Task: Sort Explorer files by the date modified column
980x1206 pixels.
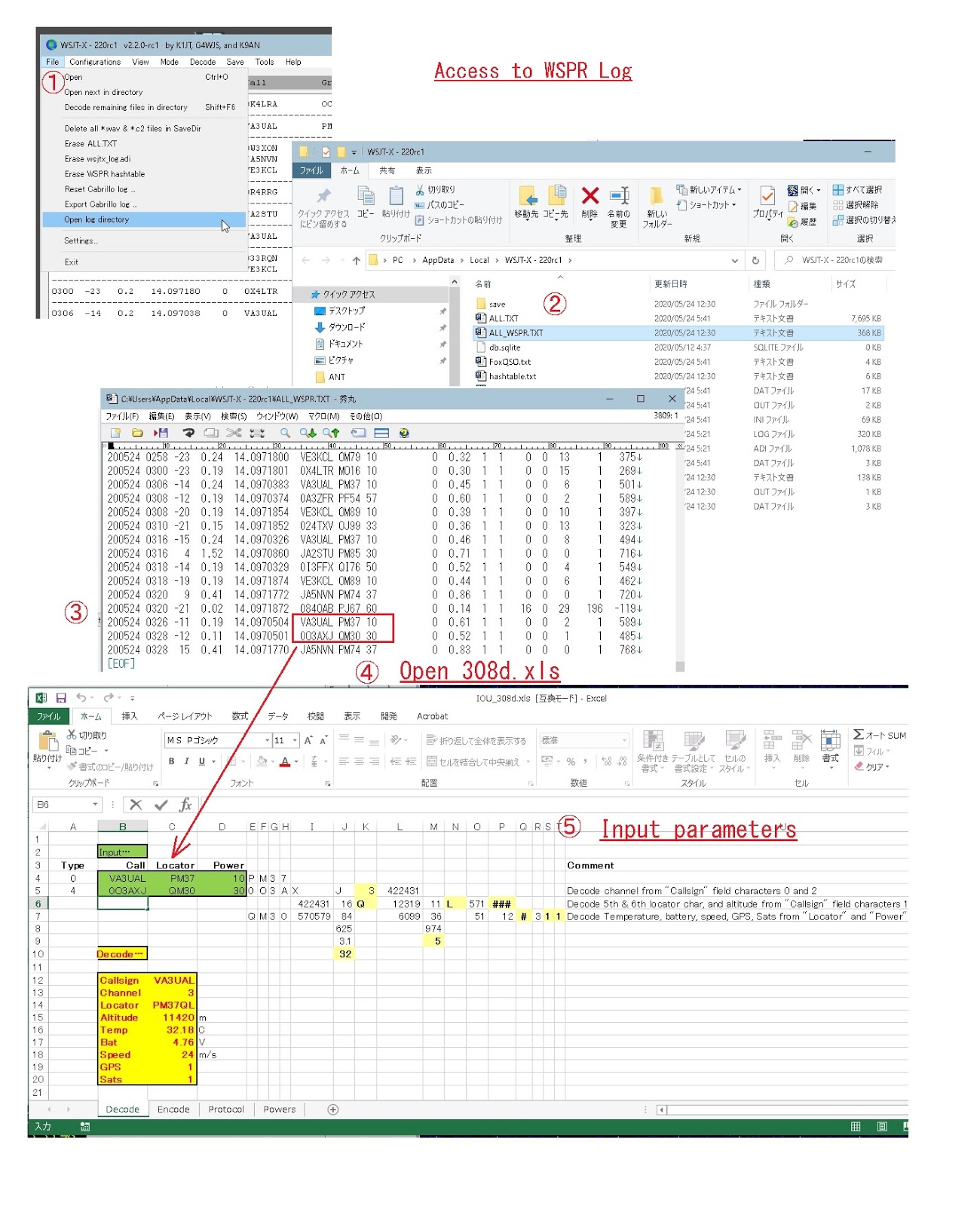Action: (671, 284)
